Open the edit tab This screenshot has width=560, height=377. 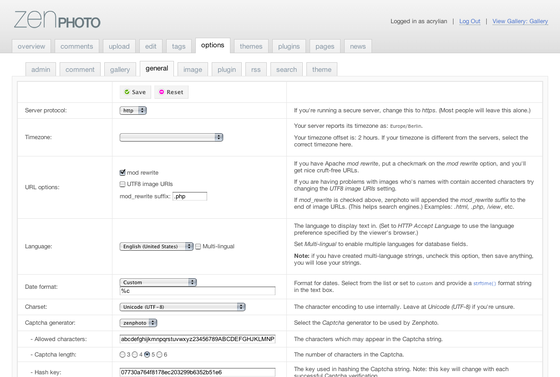[x=151, y=46]
